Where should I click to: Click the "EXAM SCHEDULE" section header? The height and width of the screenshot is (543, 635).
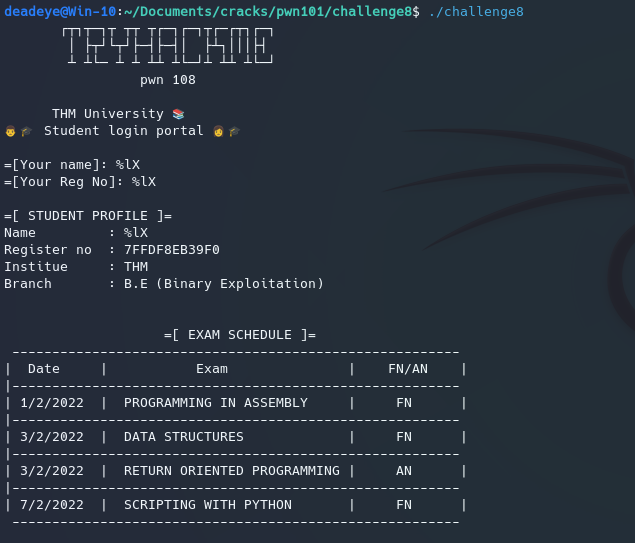click(240, 335)
